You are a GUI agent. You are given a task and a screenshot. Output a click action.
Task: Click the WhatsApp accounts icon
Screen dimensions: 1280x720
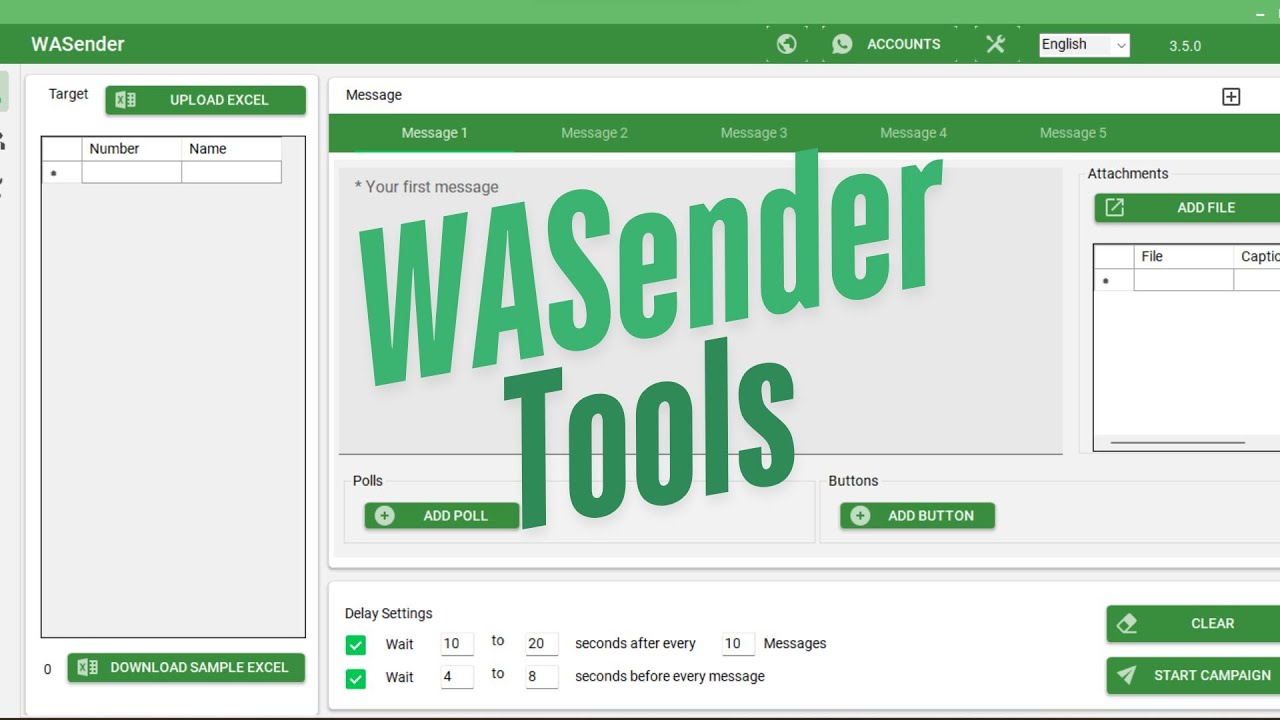point(842,44)
